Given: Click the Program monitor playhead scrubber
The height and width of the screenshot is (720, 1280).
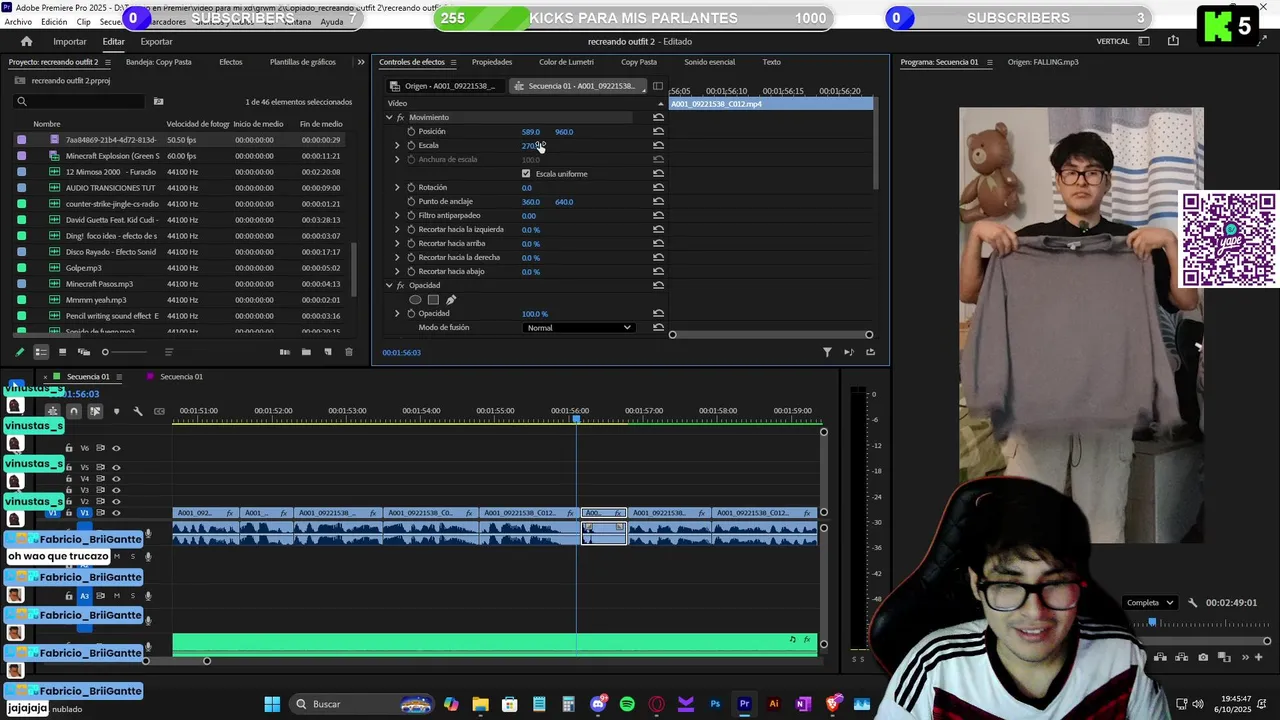Looking at the screenshot, I should coord(1152,623).
